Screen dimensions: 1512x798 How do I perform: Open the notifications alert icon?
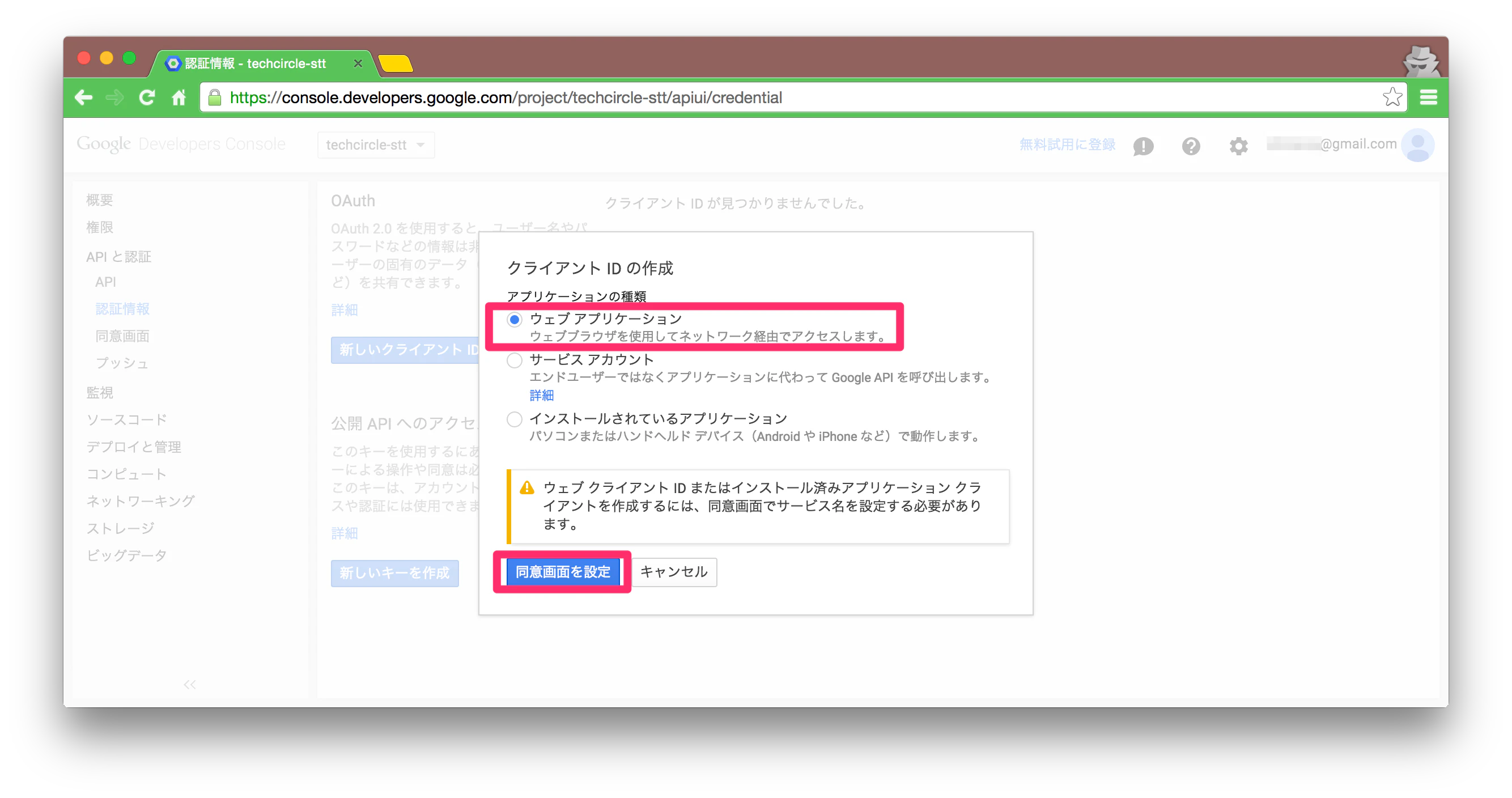click(1143, 145)
